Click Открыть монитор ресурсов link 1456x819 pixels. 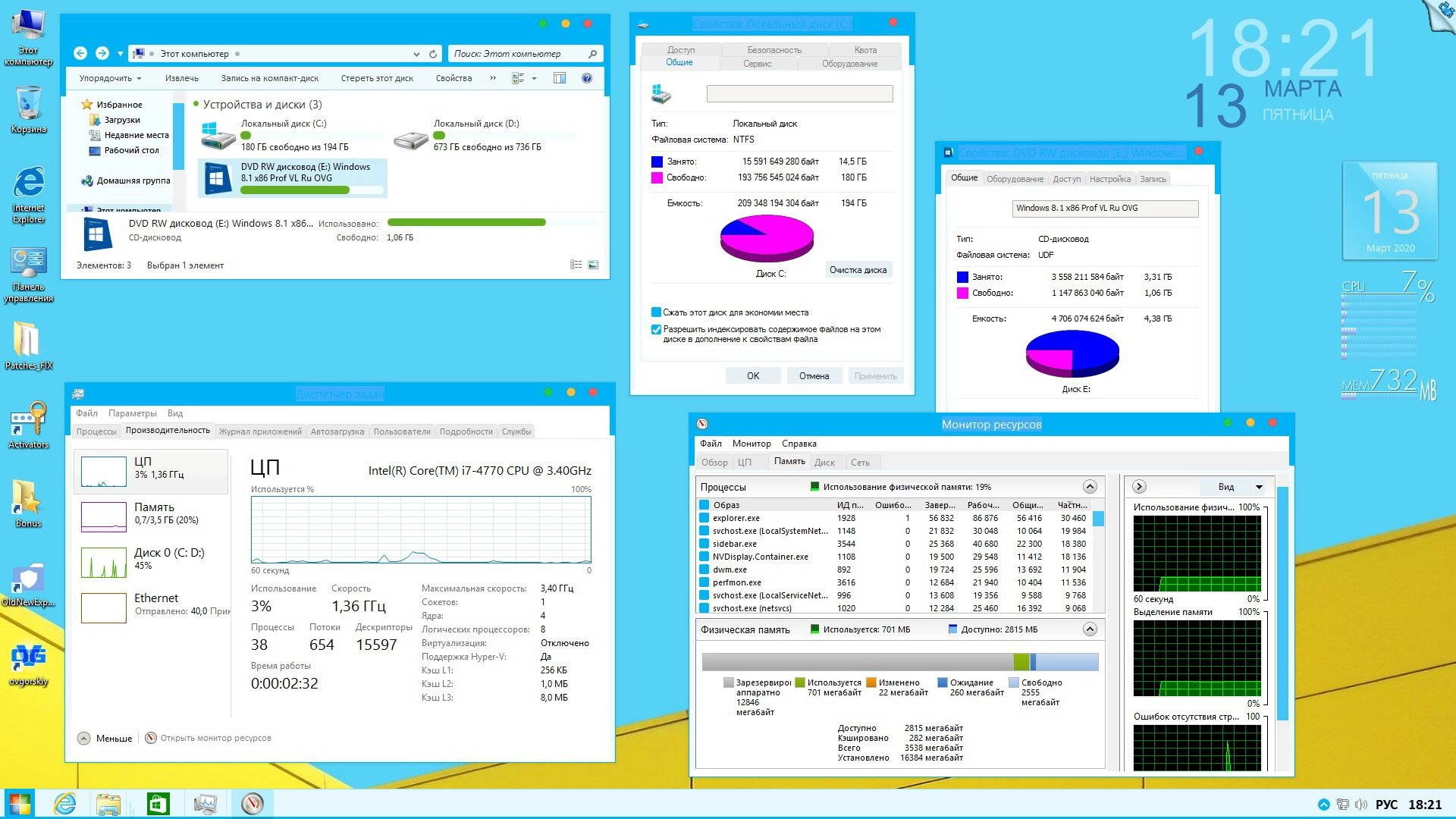215,738
